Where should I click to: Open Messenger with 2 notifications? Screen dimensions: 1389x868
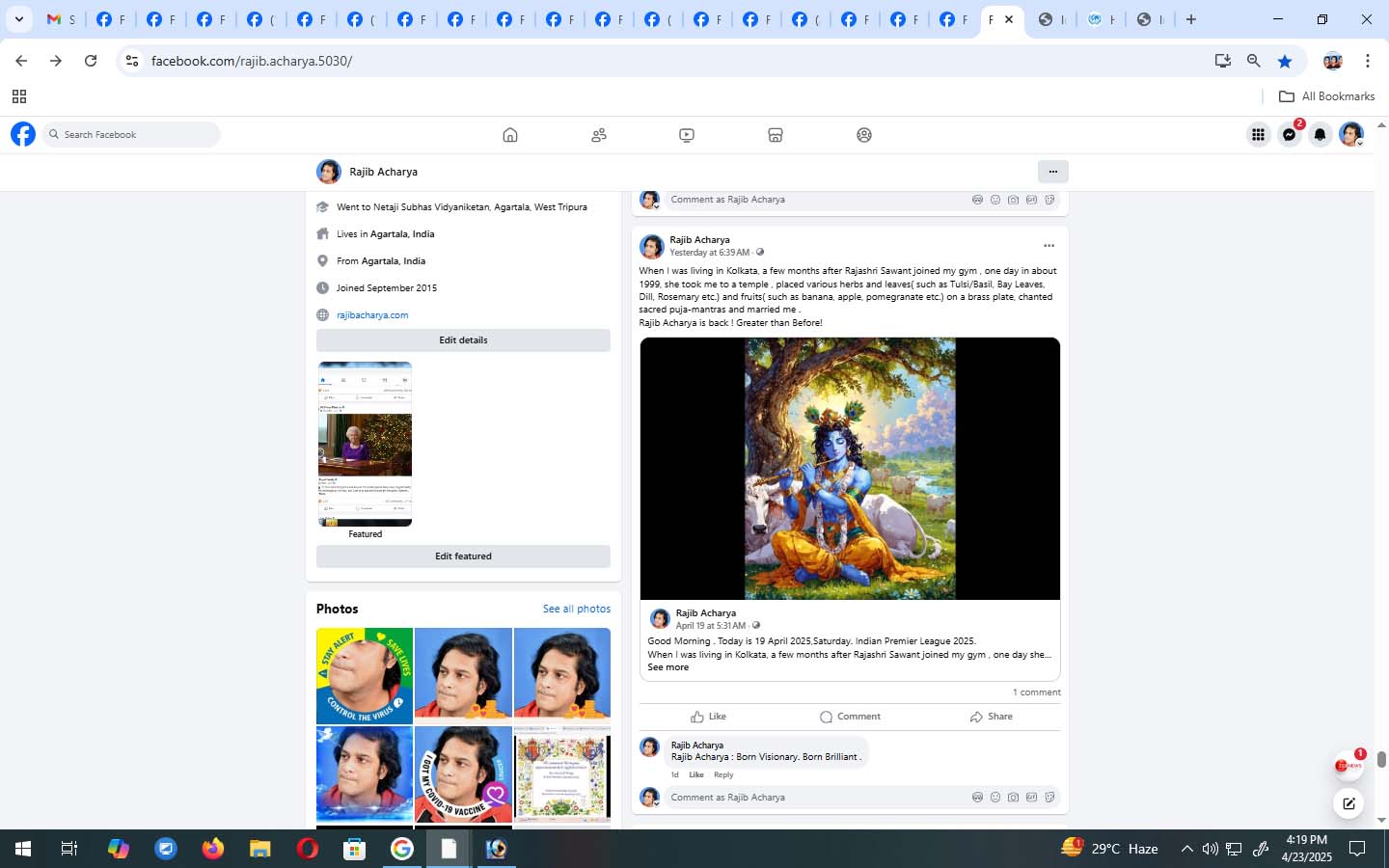tap(1290, 135)
